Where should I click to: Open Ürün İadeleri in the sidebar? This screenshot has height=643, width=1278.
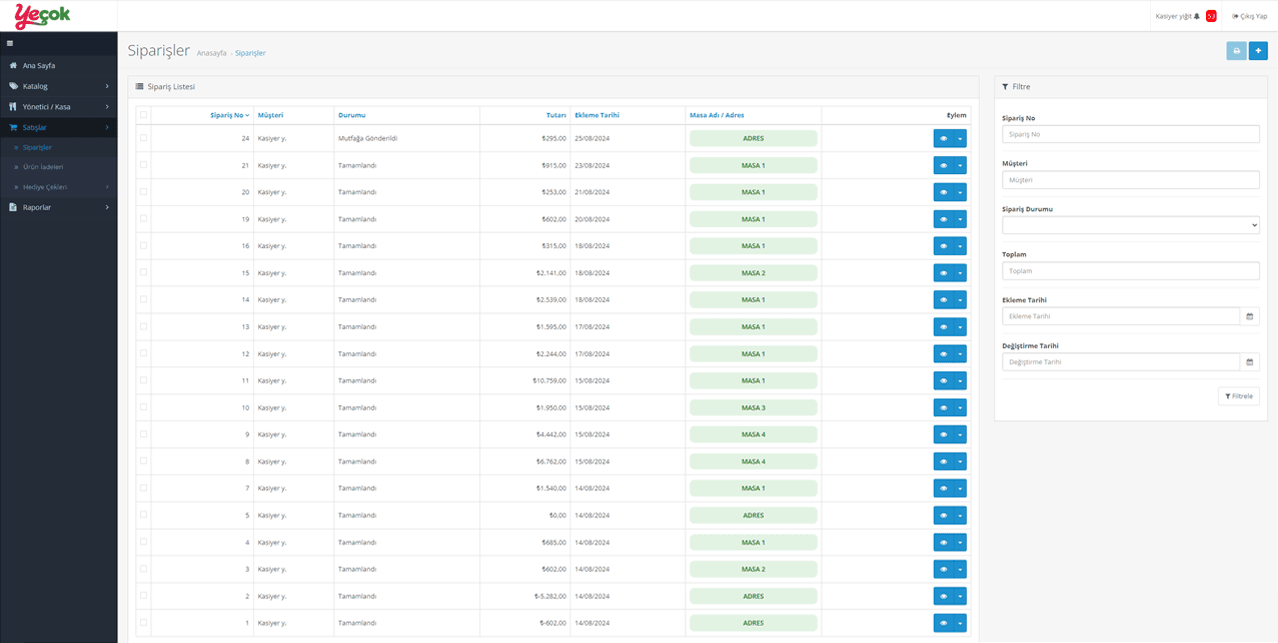58,167
